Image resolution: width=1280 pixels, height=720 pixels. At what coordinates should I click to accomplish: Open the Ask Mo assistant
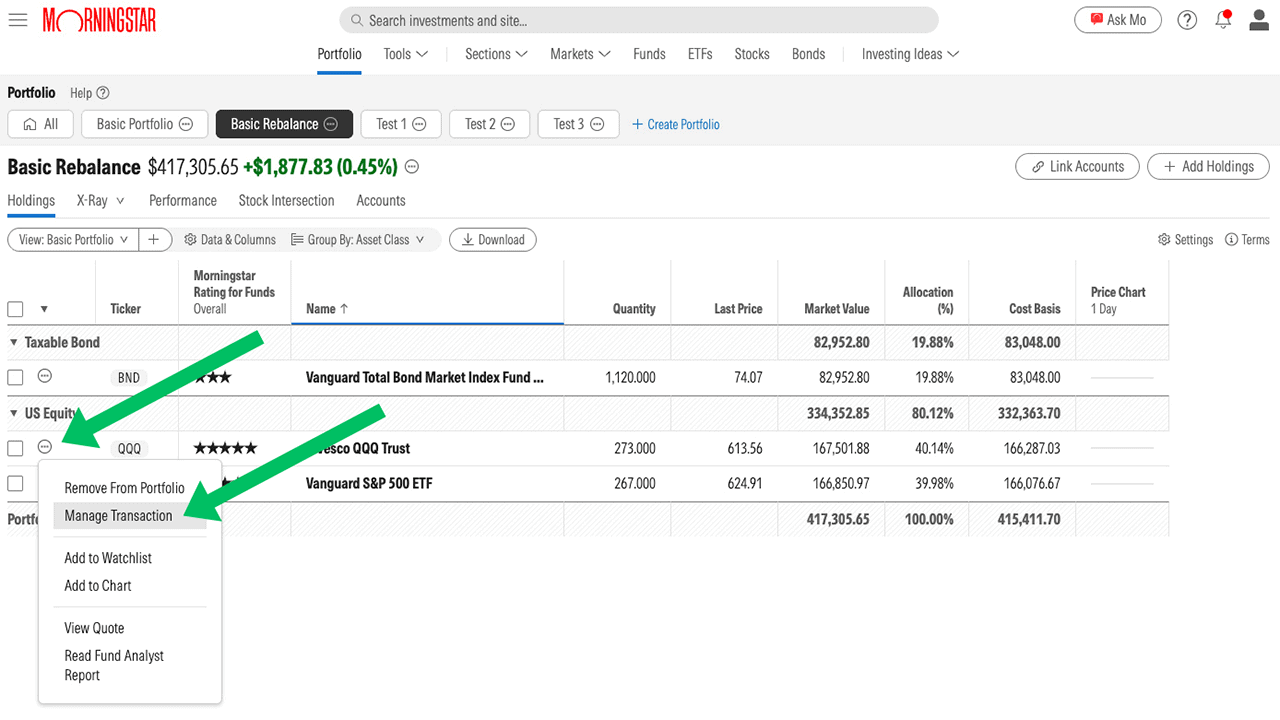pos(1117,19)
